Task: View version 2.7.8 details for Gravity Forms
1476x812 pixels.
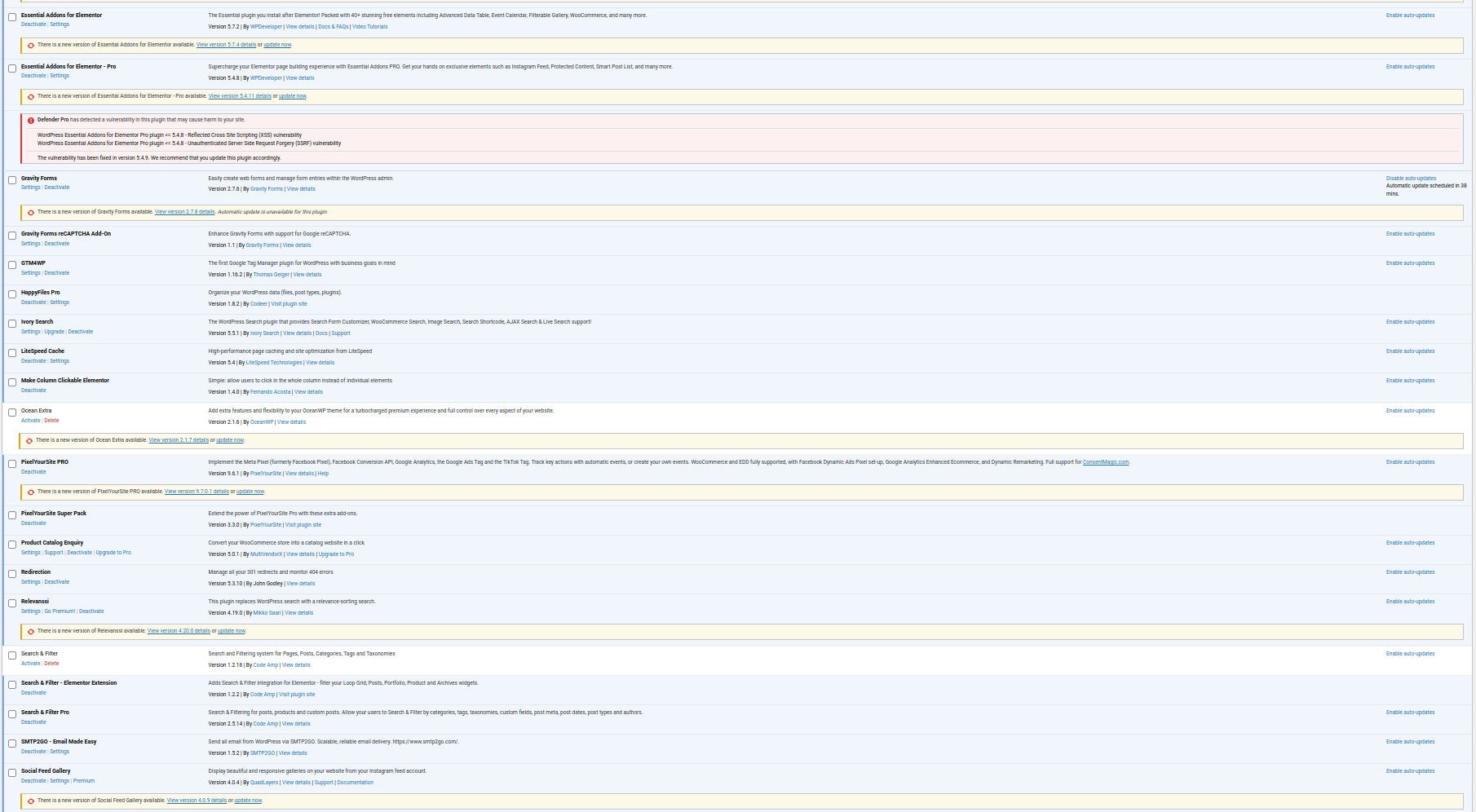Action: tap(184, 212)
